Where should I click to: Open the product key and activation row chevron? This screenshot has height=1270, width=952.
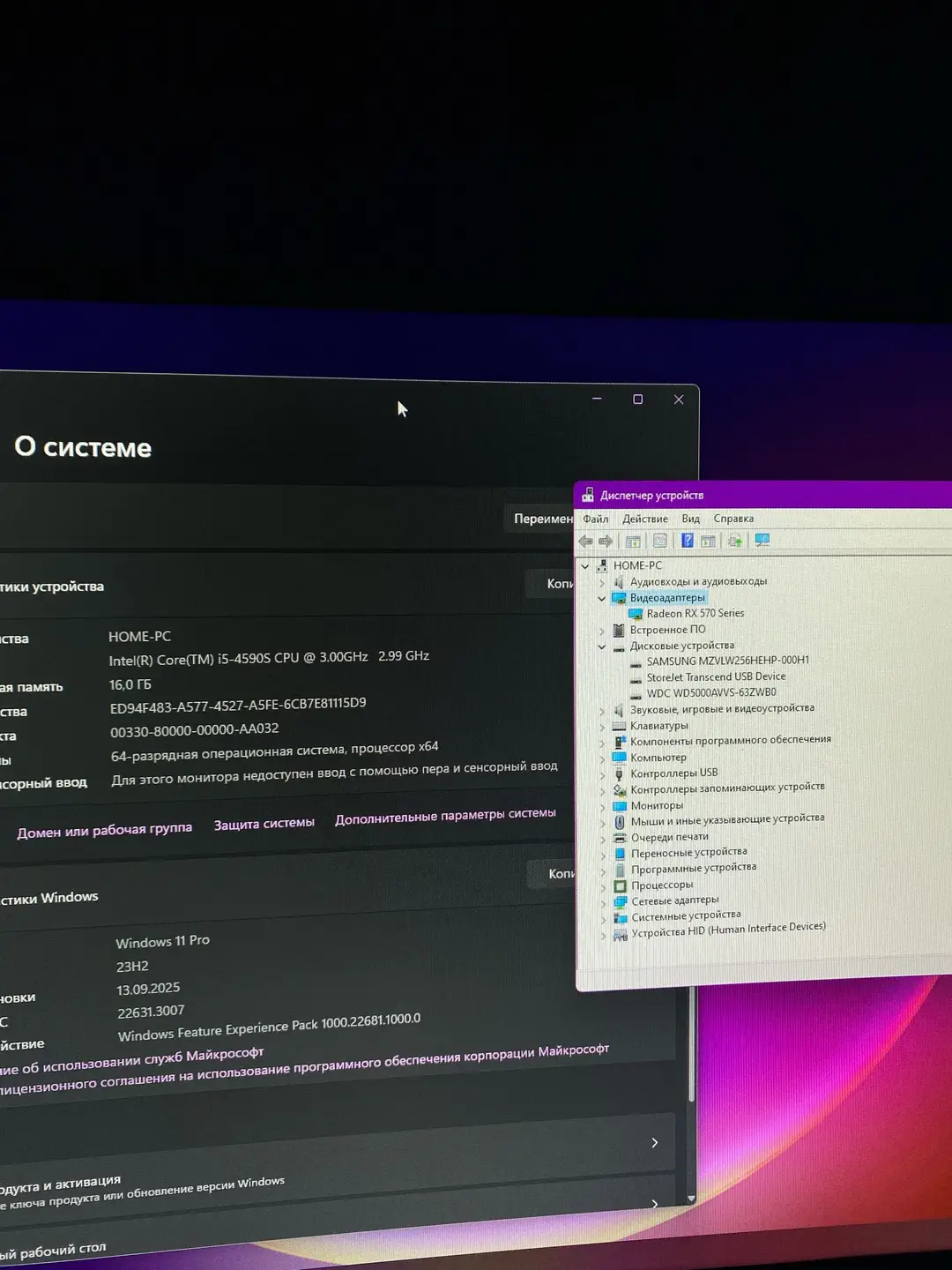[654, 1143]
